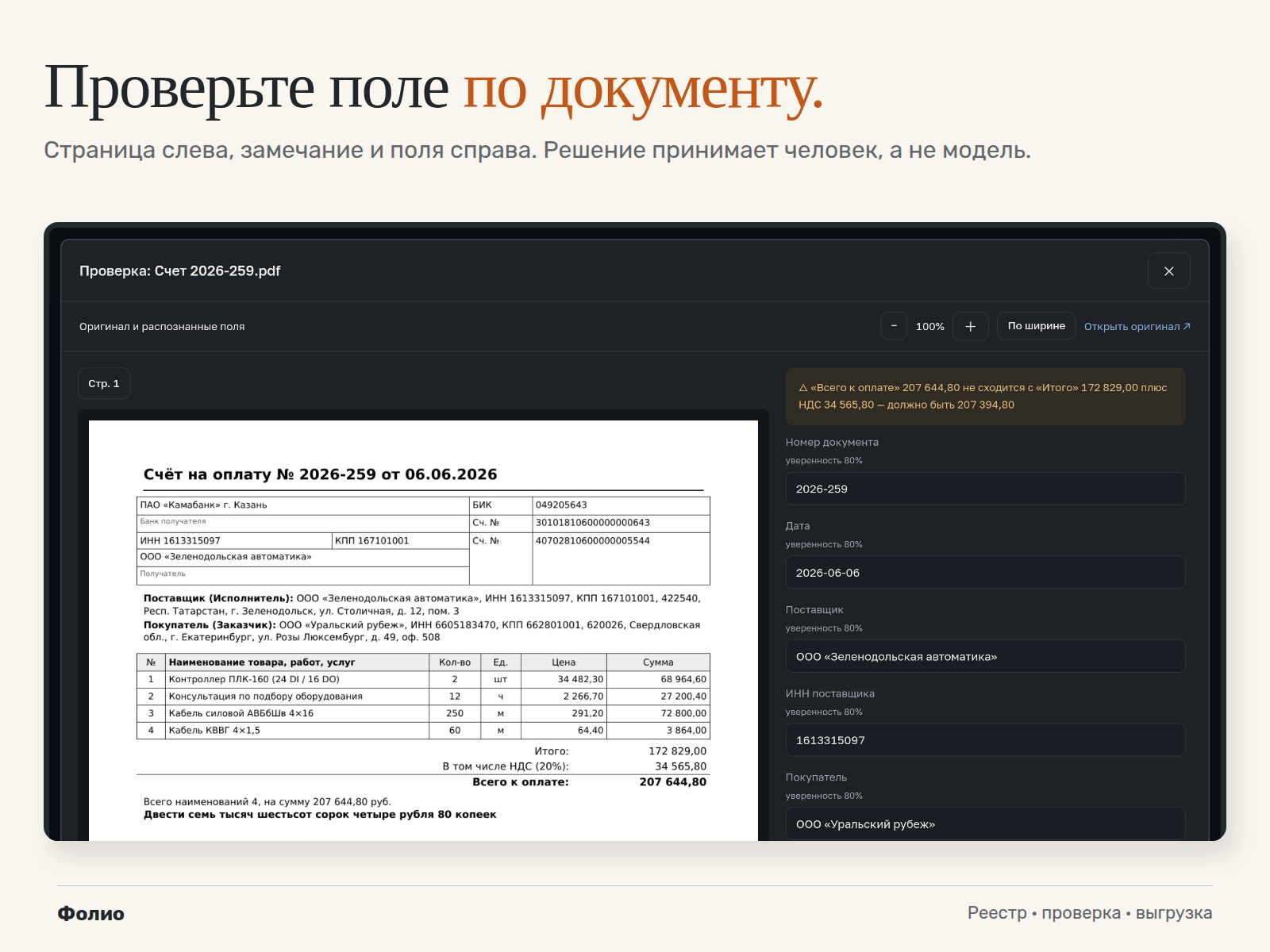Edit the ИНН поставщика field 1613315097
Screen dimensions: 1270x952
[x=985, y=739]
